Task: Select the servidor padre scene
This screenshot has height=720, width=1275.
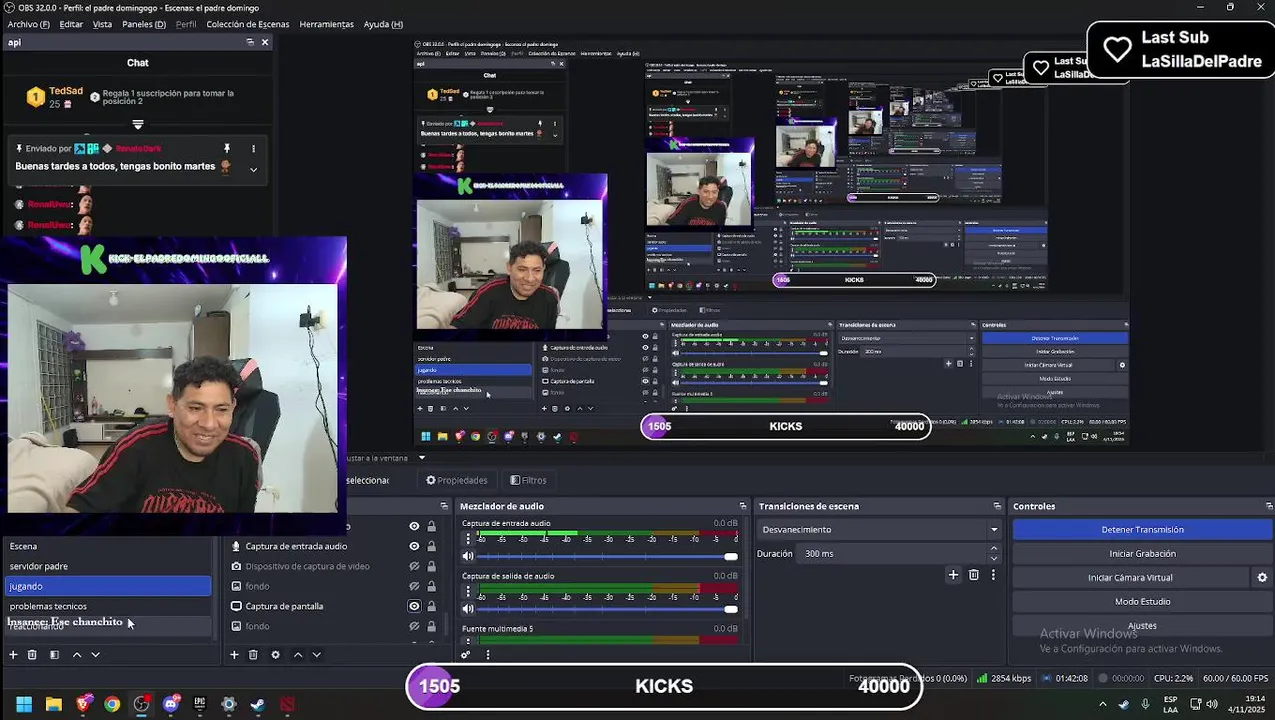Action: [x=108, y=566]
